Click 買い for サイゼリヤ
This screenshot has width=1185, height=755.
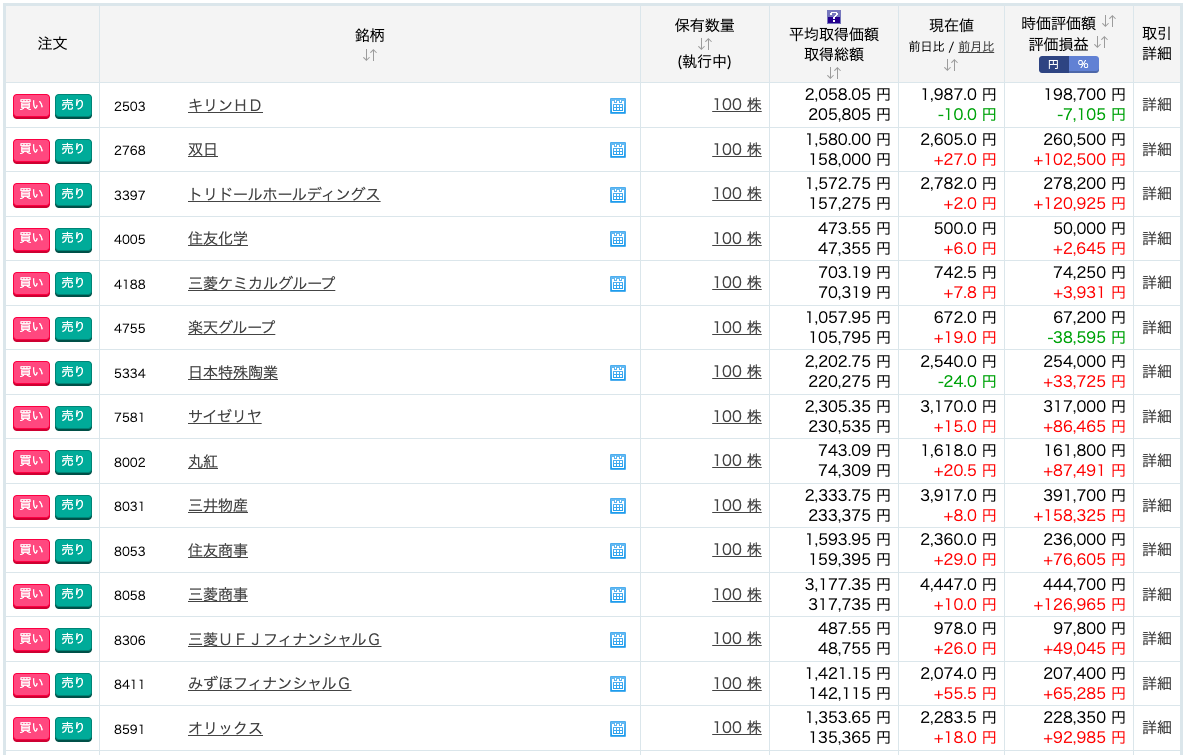(x=31, y=417)
